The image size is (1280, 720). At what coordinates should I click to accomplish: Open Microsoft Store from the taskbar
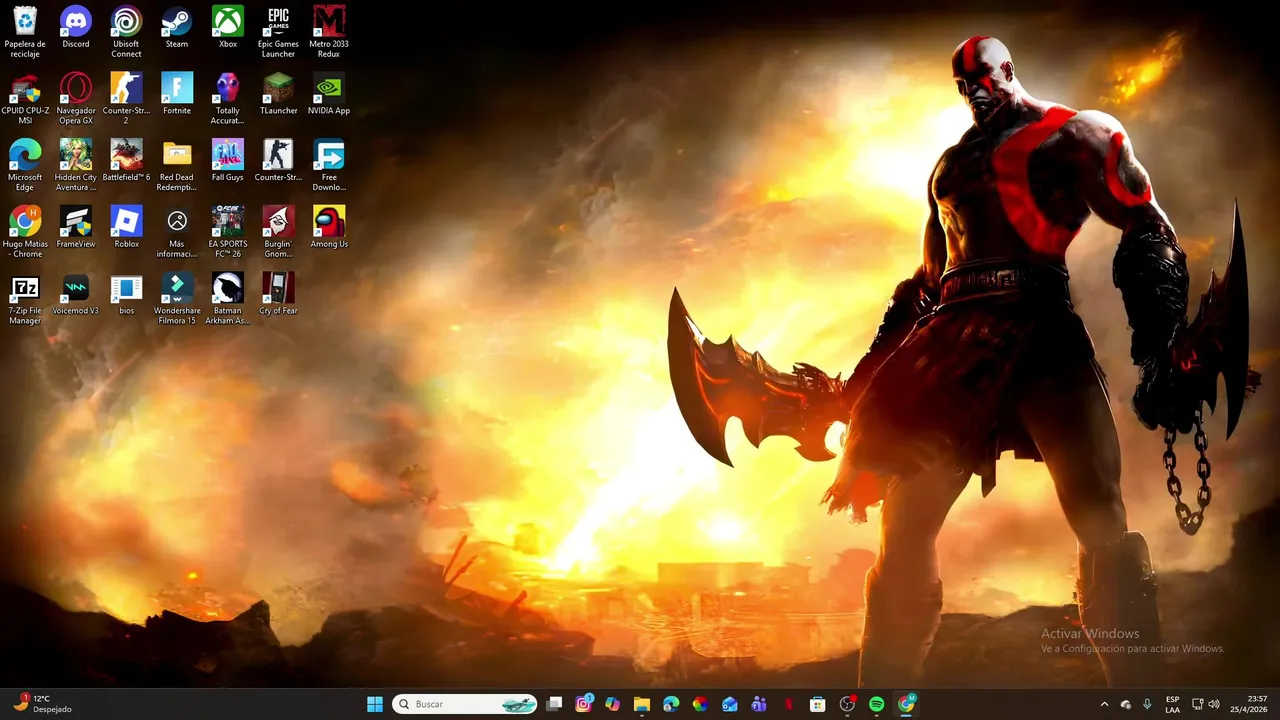pos(817,704)
